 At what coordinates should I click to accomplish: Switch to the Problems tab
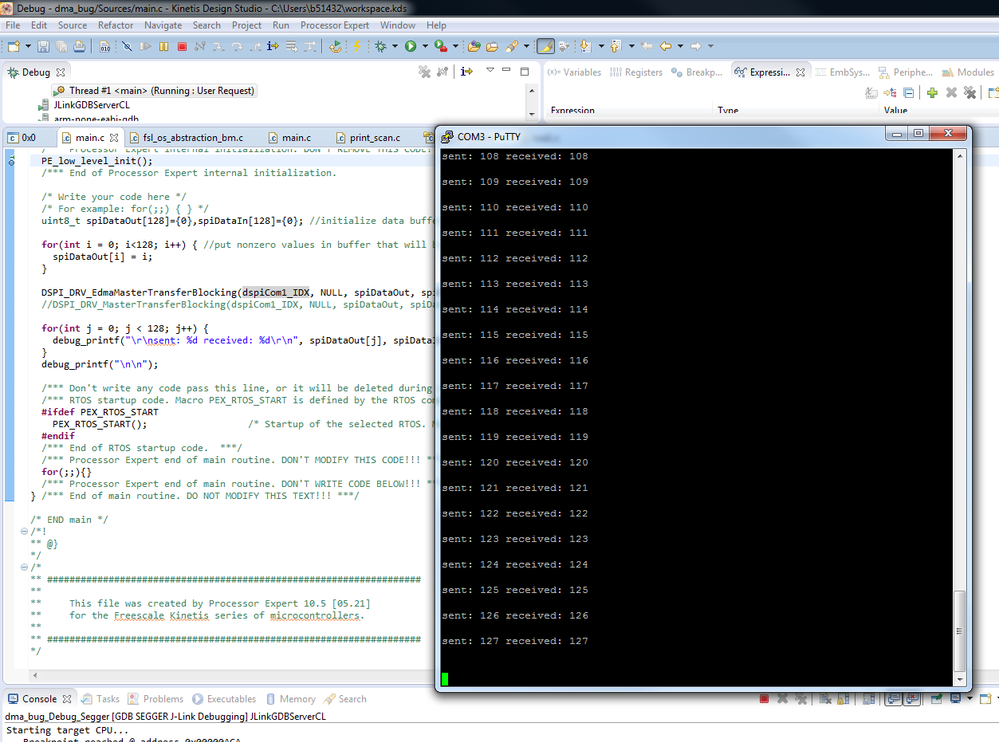tap(155, 699)
